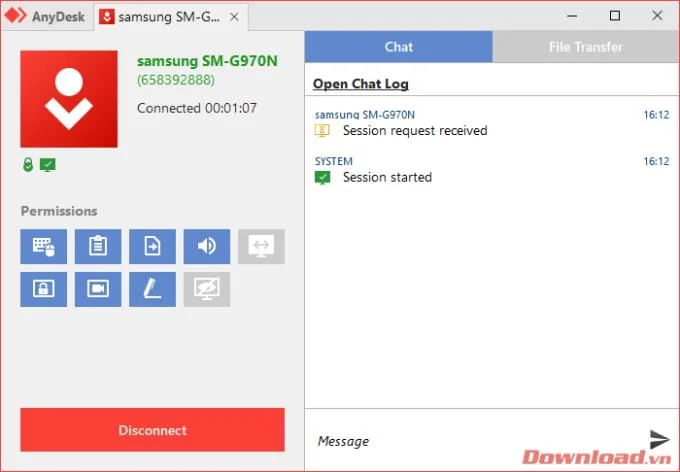Click the Session started message
The width and height of the screenshot is (680, 472).
[387, 177]
